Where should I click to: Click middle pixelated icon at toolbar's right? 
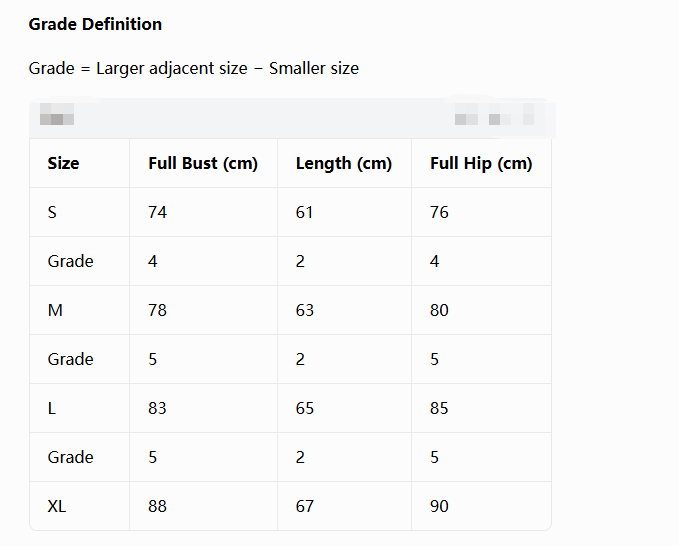click(500, 114)
